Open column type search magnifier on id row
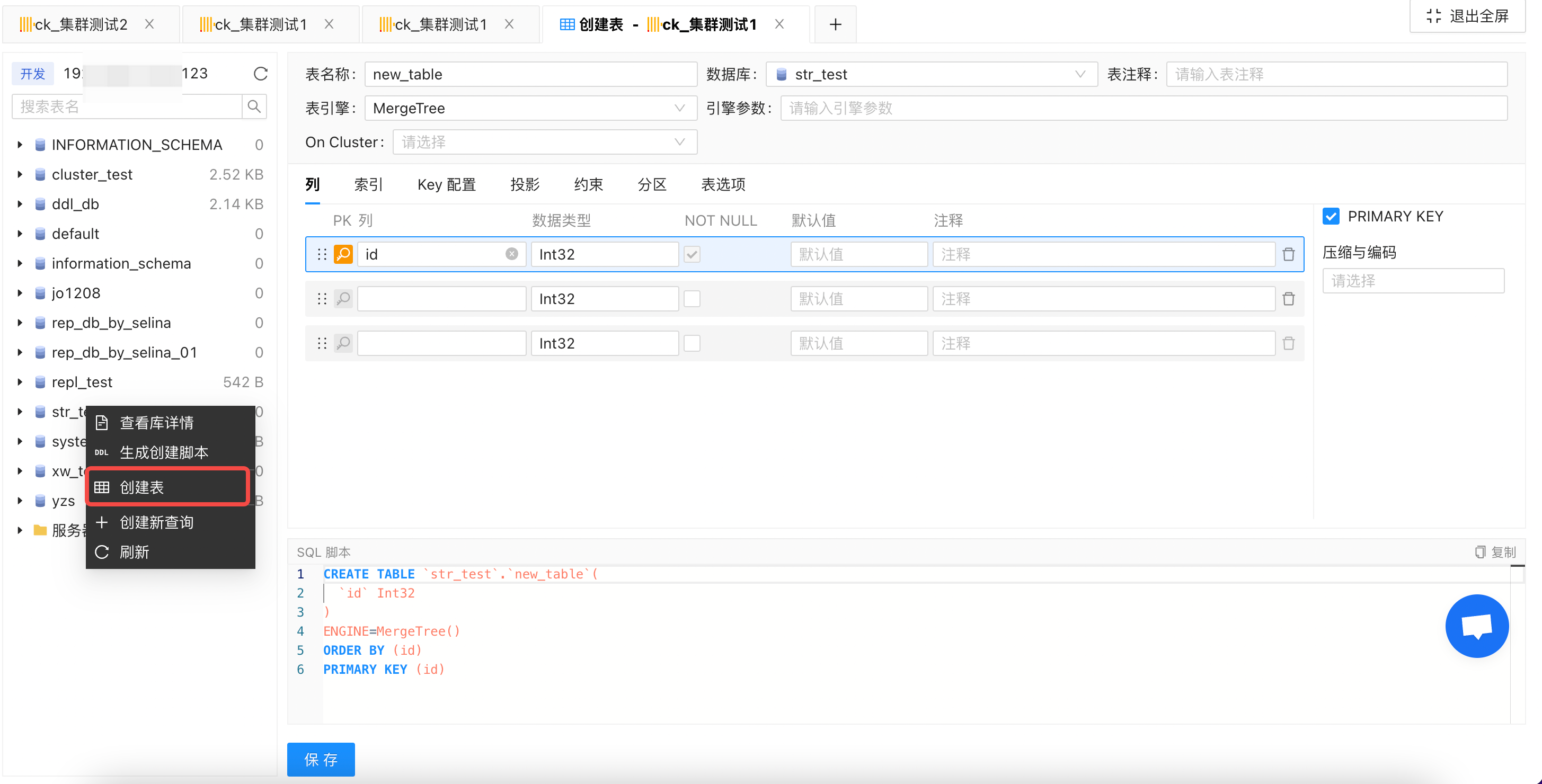The image size is (1542, 784). 343,254
